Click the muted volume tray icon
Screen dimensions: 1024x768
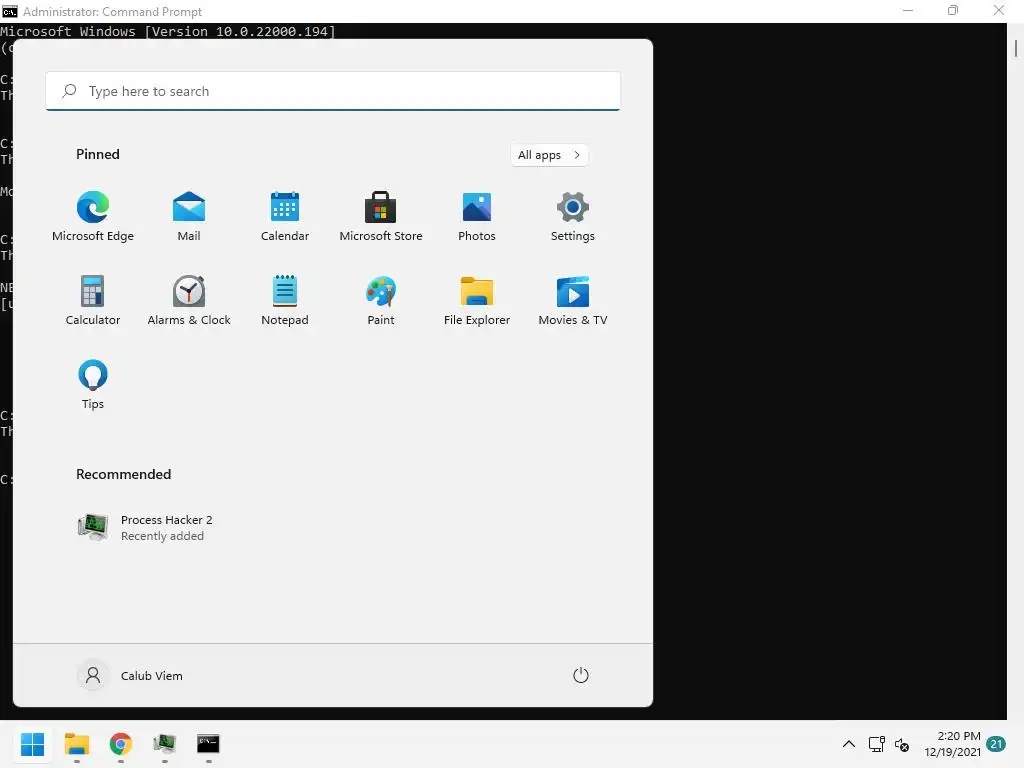point(902,744)
